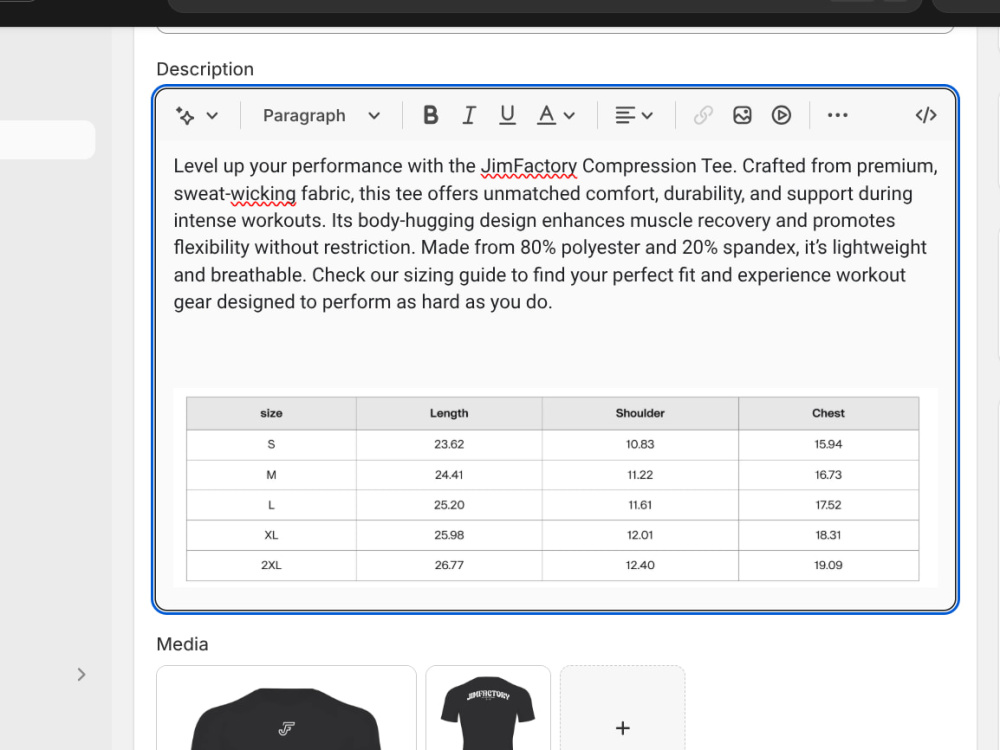Select the JimFactory back print tee thumbnail
The image size is (1000, 750).
488,708
